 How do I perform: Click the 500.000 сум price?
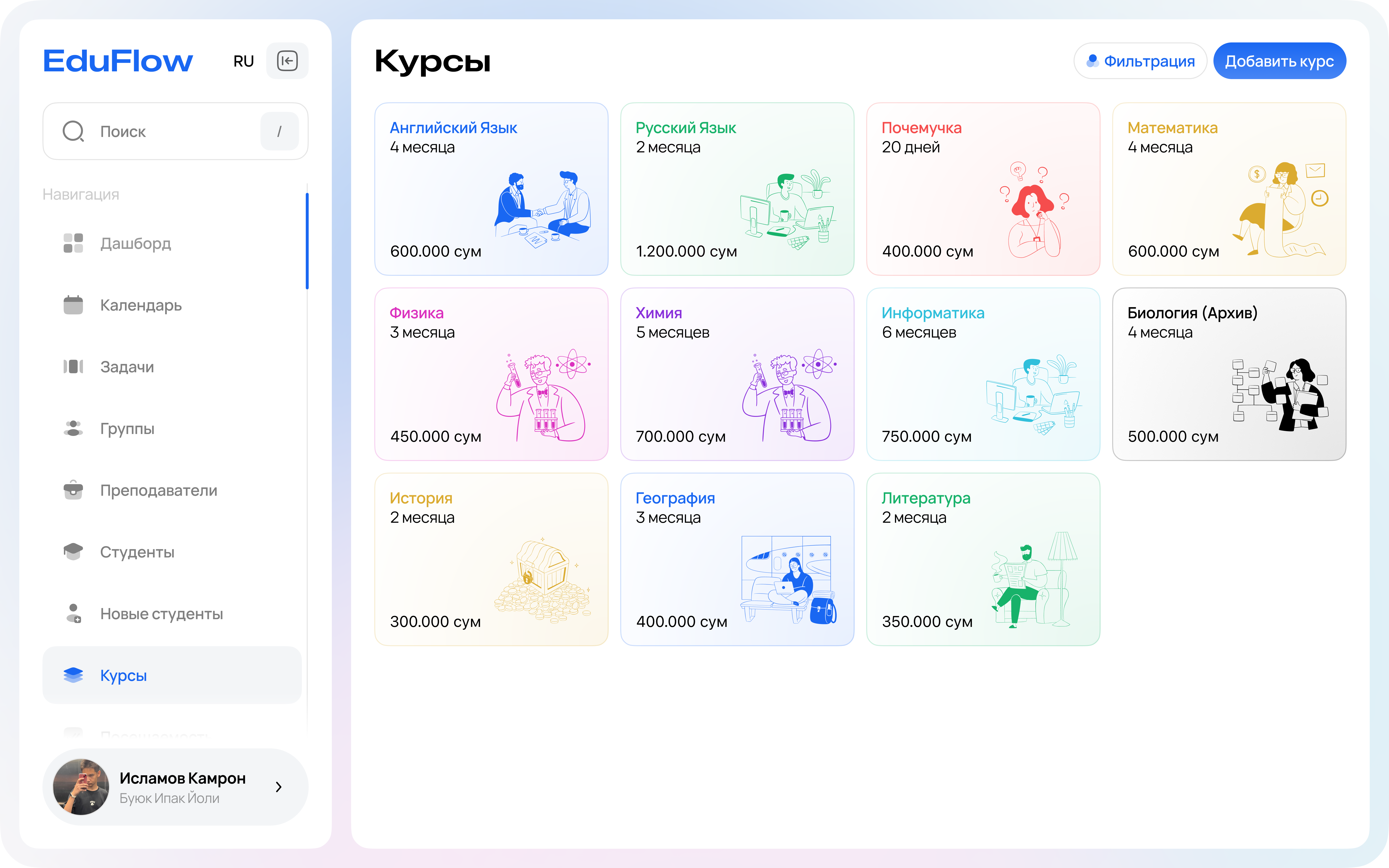pos(1173,436)
